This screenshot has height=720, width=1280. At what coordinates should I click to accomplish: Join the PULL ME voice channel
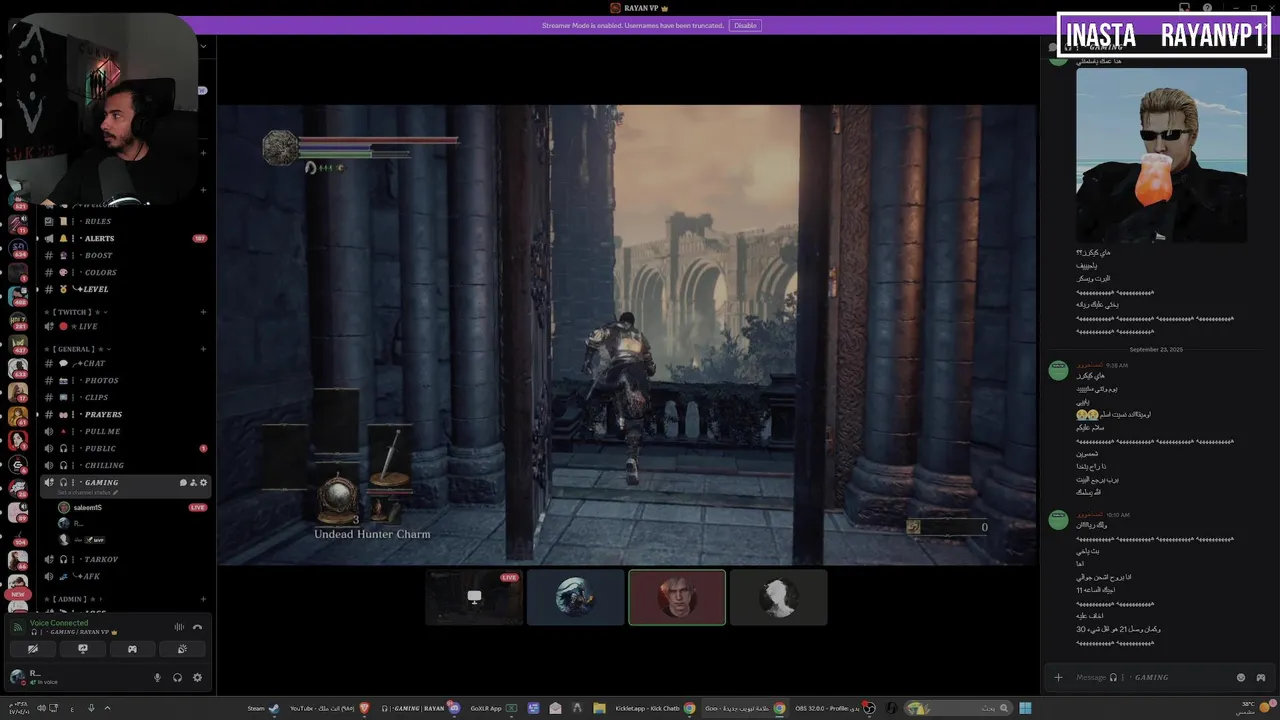pos(125,431)
